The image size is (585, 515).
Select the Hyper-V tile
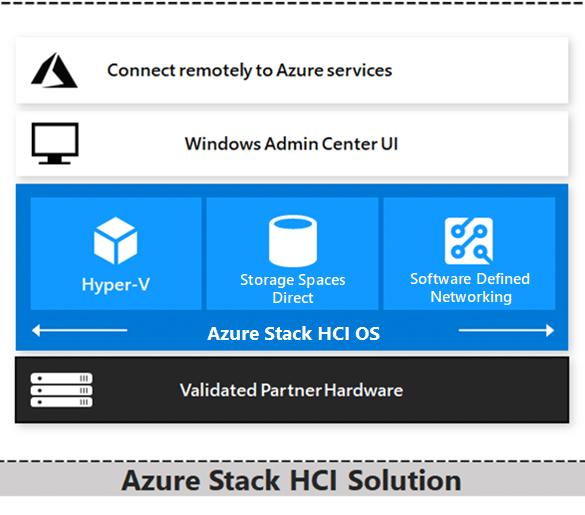point(116,254)
